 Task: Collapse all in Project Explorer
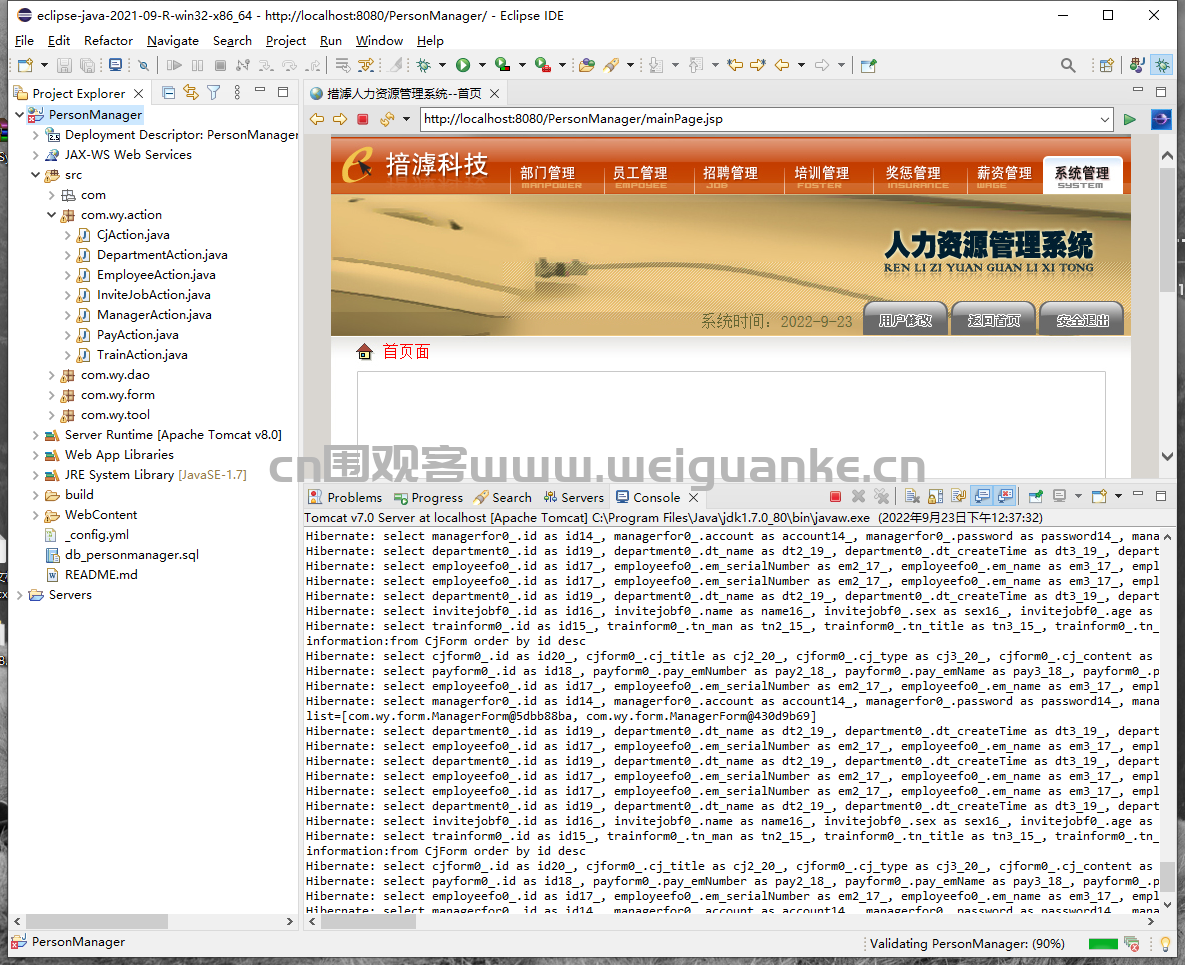169,93
